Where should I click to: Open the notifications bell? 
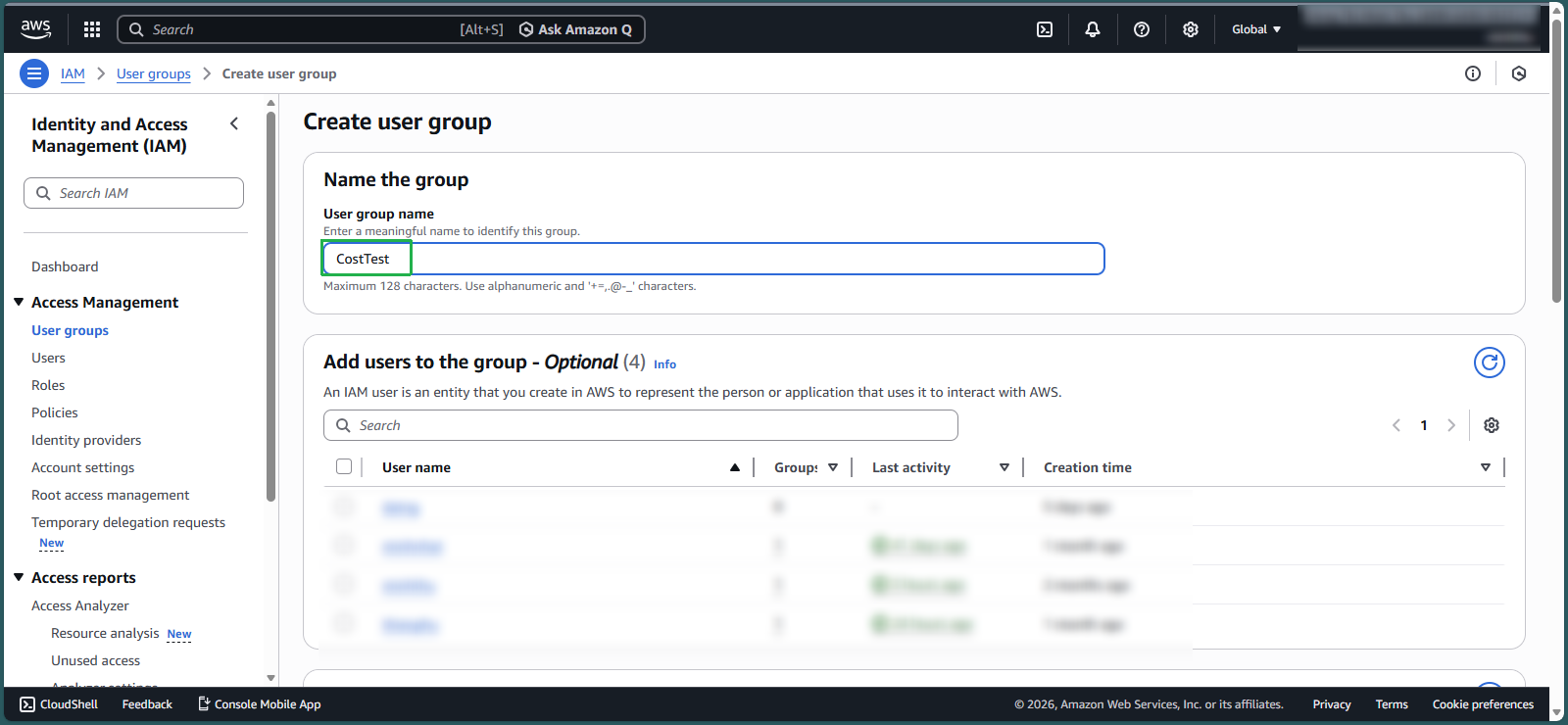(1093, 29)
